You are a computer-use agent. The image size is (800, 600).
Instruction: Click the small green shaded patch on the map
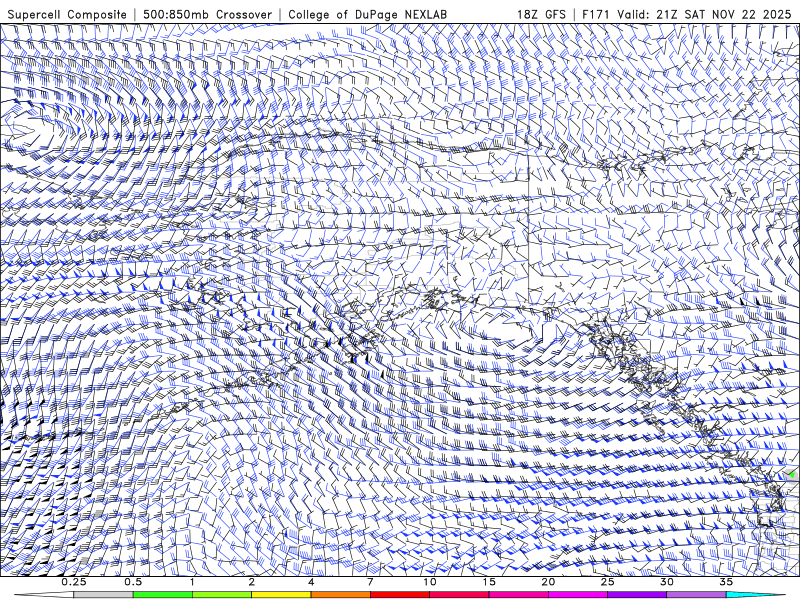(x=791, y=474)
